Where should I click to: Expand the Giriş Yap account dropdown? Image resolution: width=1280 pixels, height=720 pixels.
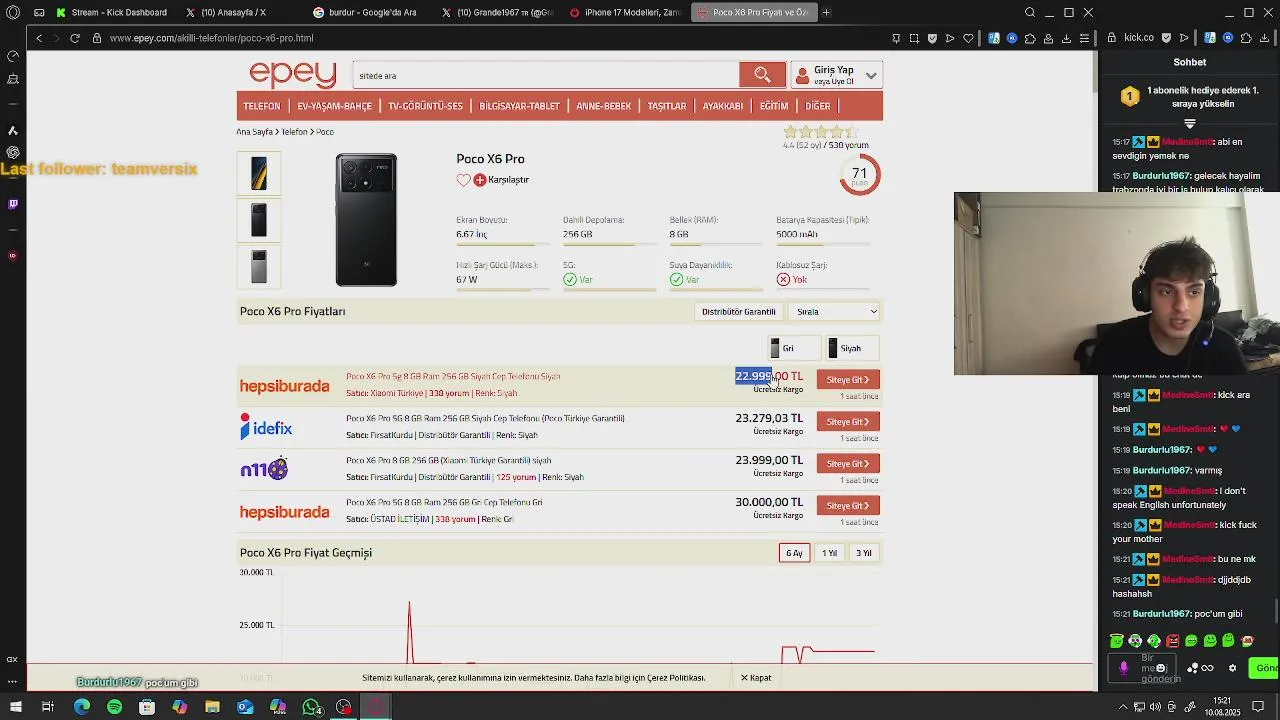pos(871,76)
